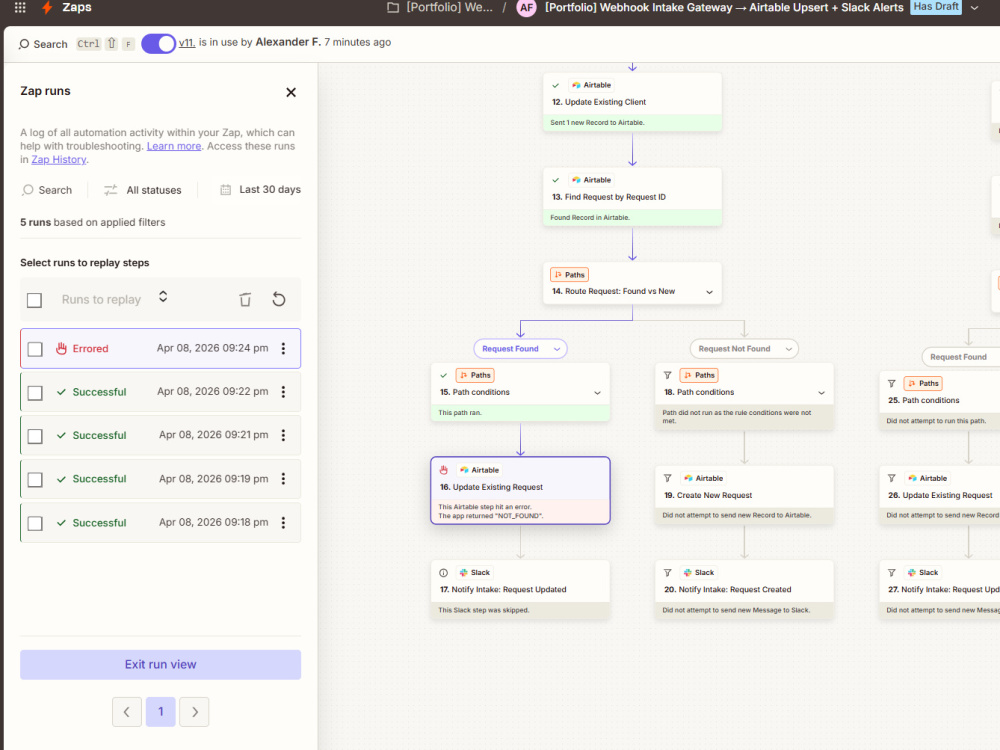The image size is (1000, 750).
Task: Select step 20 Notify Intake: Request Created
Action: 744,590
